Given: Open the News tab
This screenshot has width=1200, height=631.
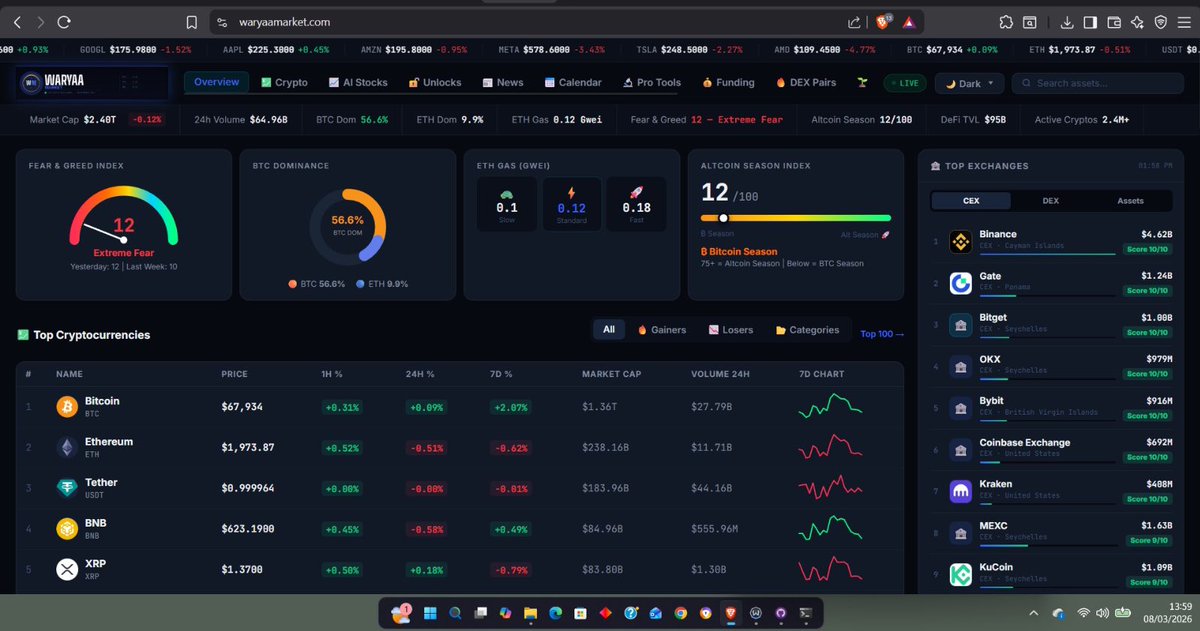Looking at the screenshot, I should click(x=503, y=83).
